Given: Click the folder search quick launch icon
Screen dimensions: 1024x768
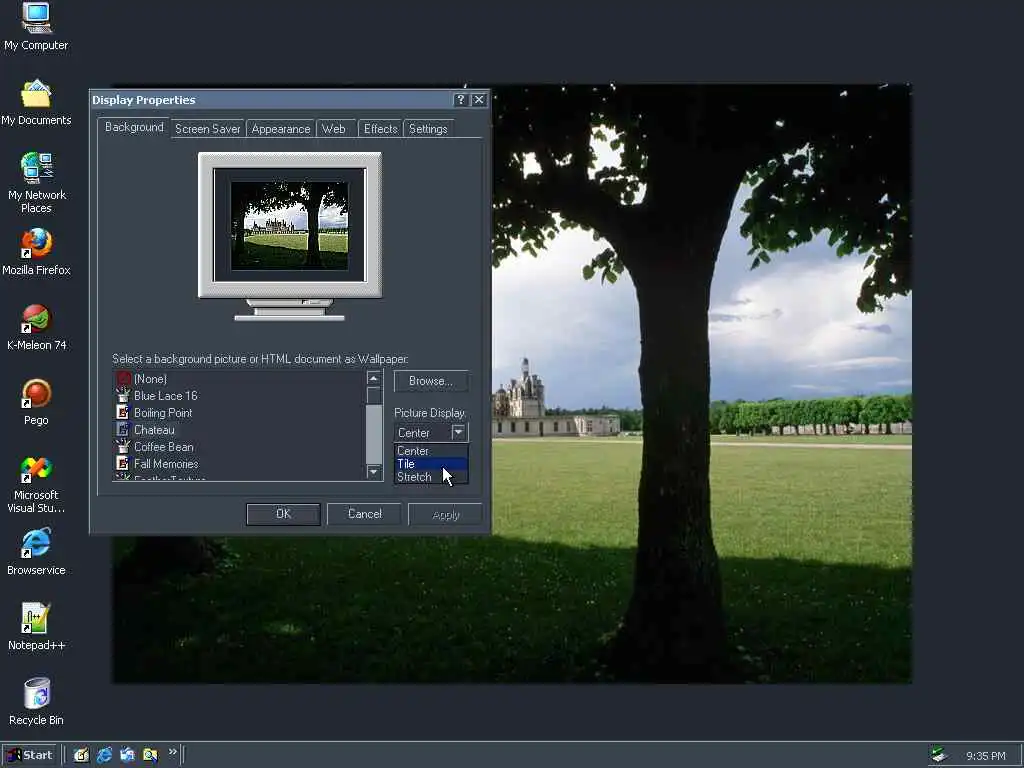Looking at the screenshot, I should (150, 755).
